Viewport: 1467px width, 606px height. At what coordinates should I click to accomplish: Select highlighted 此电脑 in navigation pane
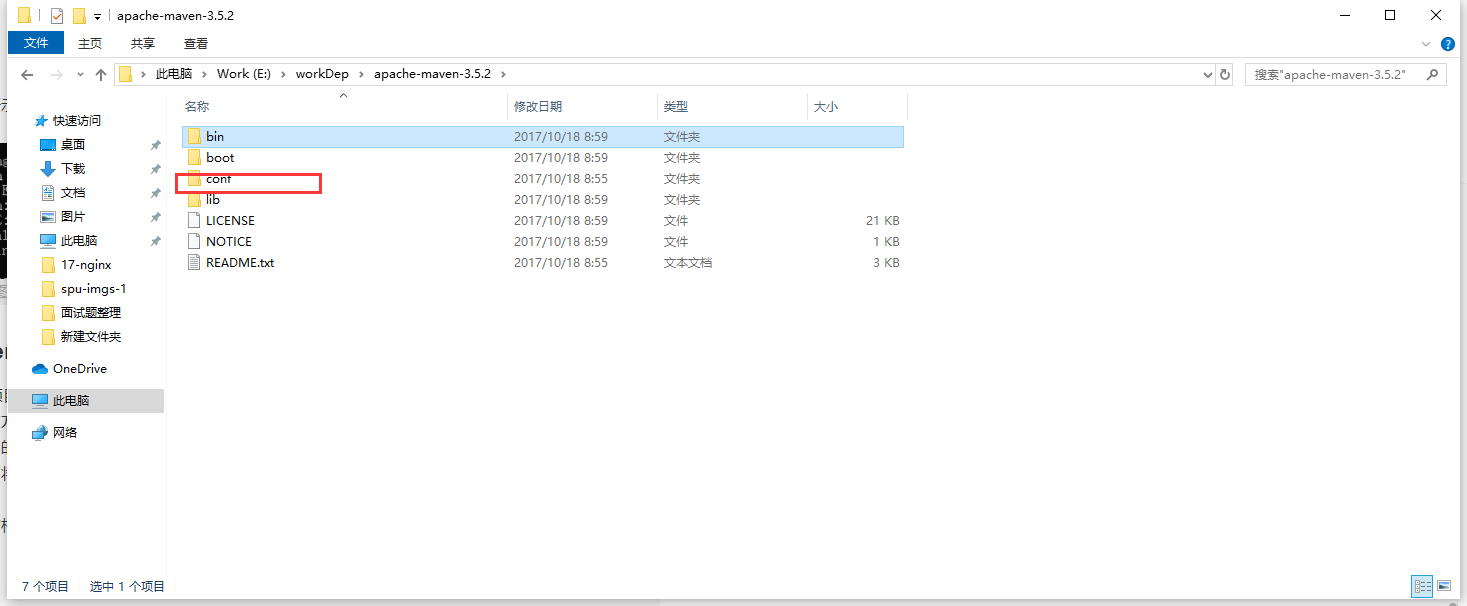[85, 400]
